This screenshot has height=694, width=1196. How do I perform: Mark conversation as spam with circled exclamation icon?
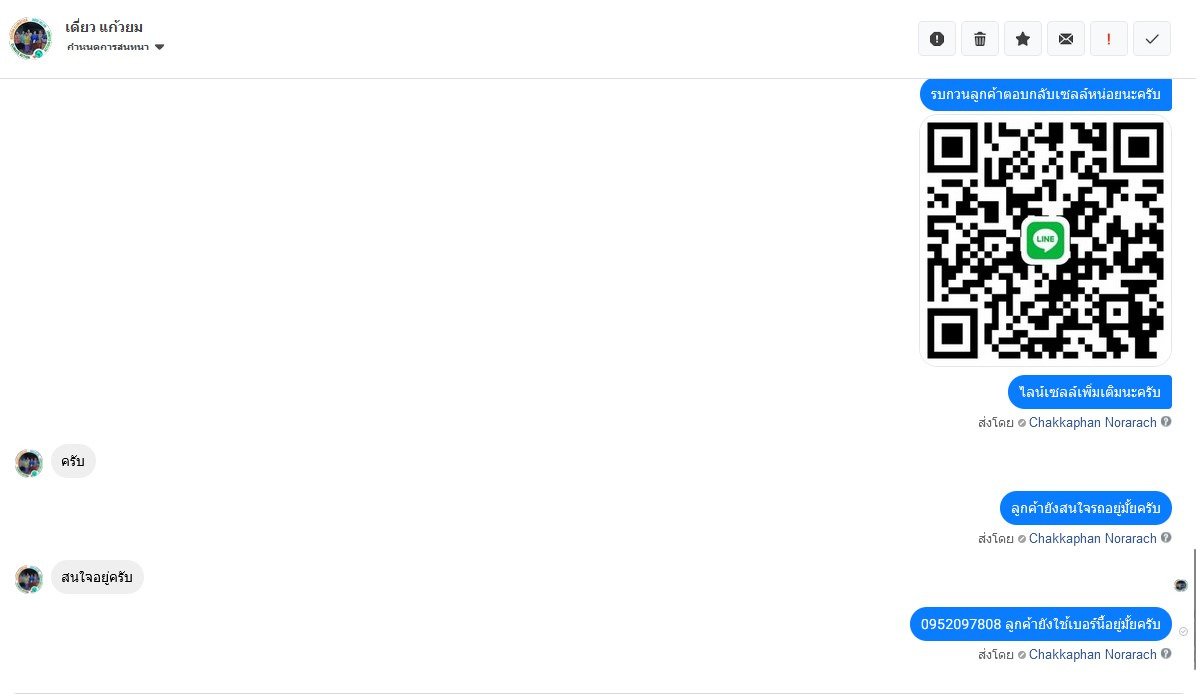click(x=937, y=39)
